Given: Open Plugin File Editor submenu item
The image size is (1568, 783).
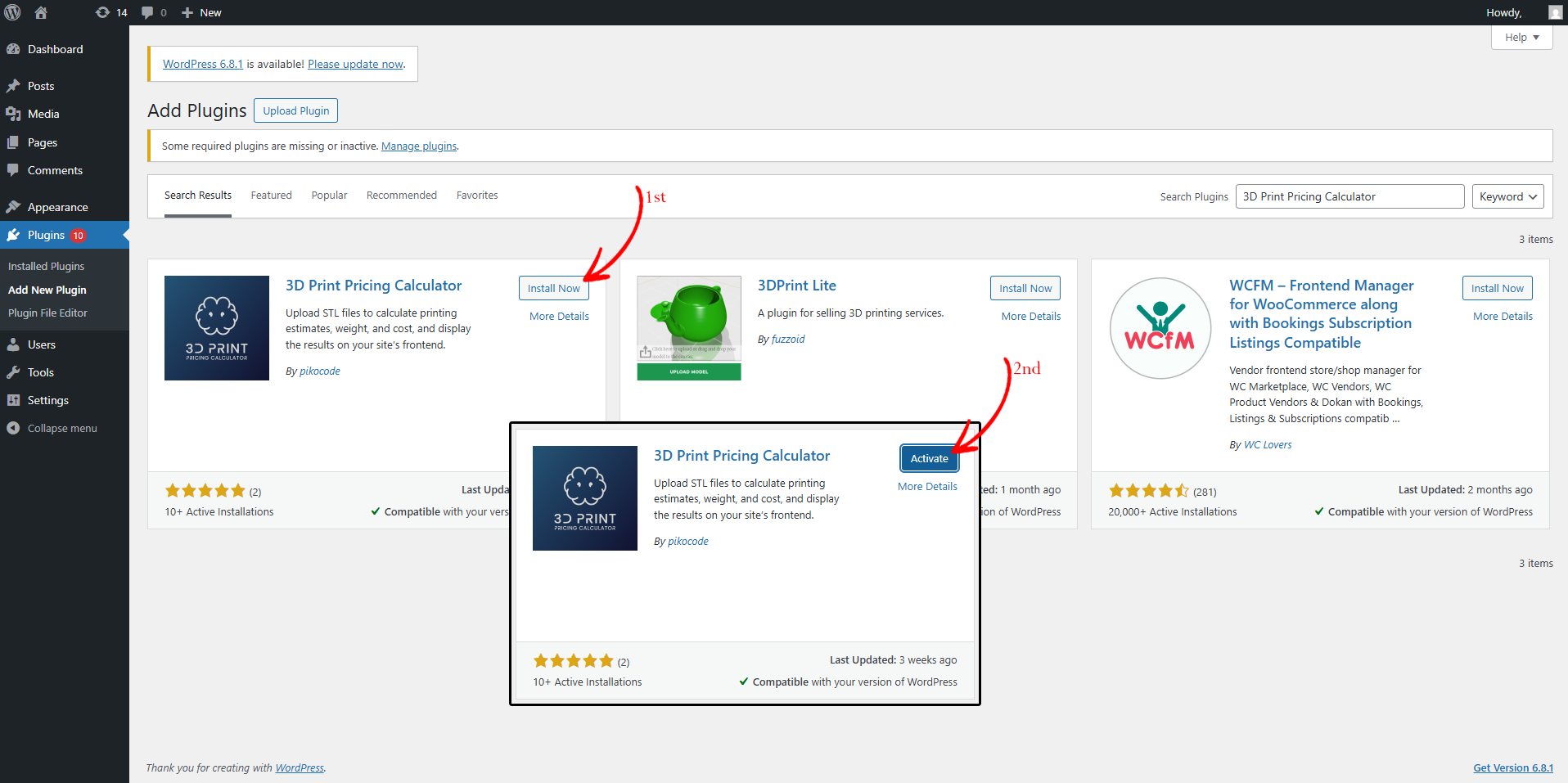Looking at the screenshot, I should (x=47, y=313).
